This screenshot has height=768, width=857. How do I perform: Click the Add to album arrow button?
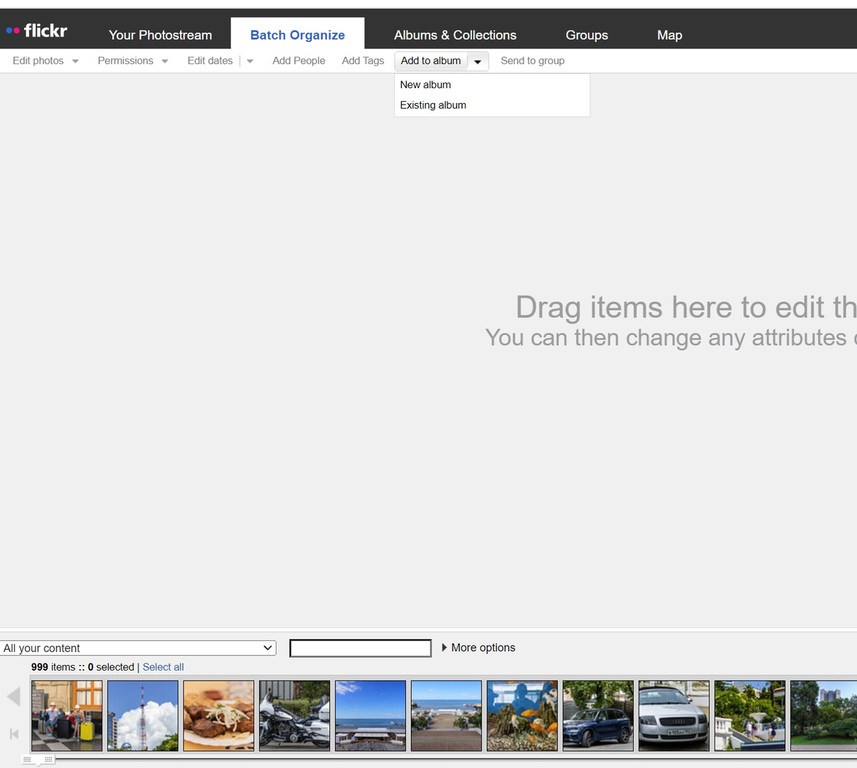click(478, 62)
